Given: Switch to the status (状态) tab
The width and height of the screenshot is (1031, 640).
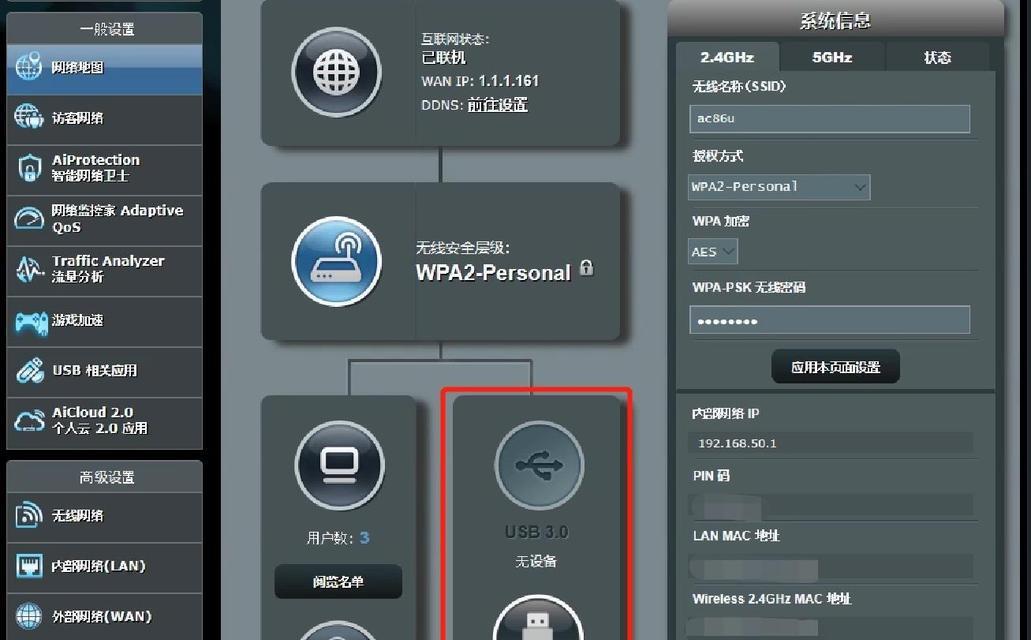Looking at the screenshot, I should click(x=937, y=57).
